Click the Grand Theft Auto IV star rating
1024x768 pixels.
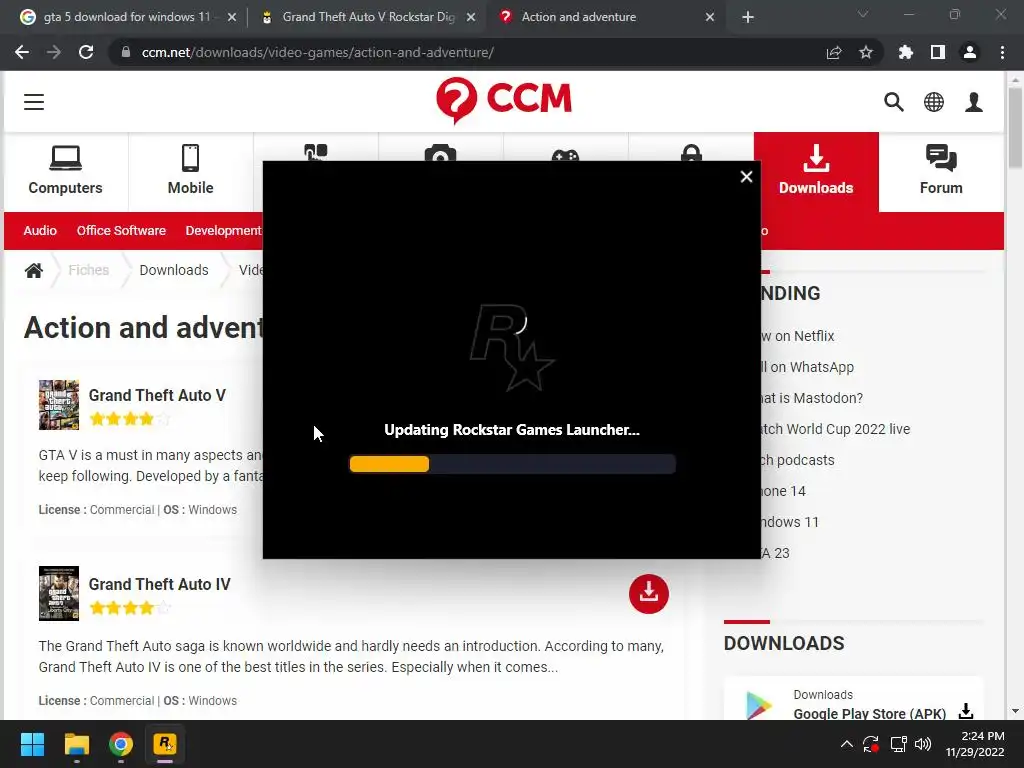pyautogui.click(x=130, y=608)
